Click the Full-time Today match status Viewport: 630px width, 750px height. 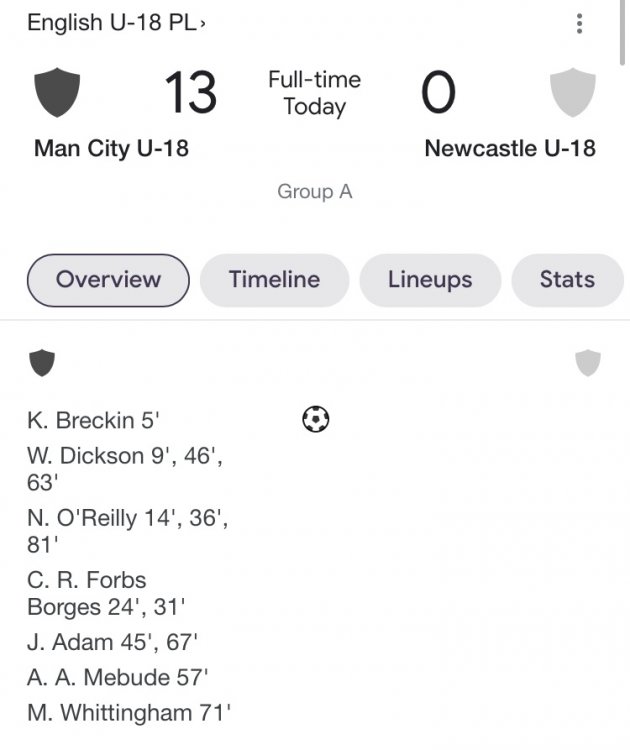(x=314, y=93)
